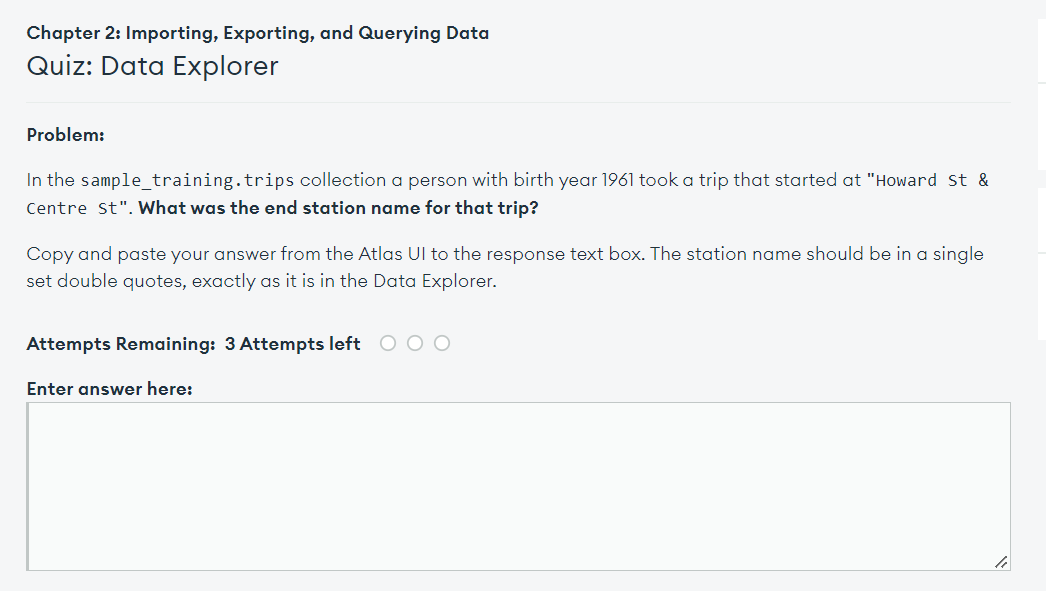This screenshot has height=591, width=1046.
Task: Click the sample_training.trips code text
Action: tap(187, 181)
